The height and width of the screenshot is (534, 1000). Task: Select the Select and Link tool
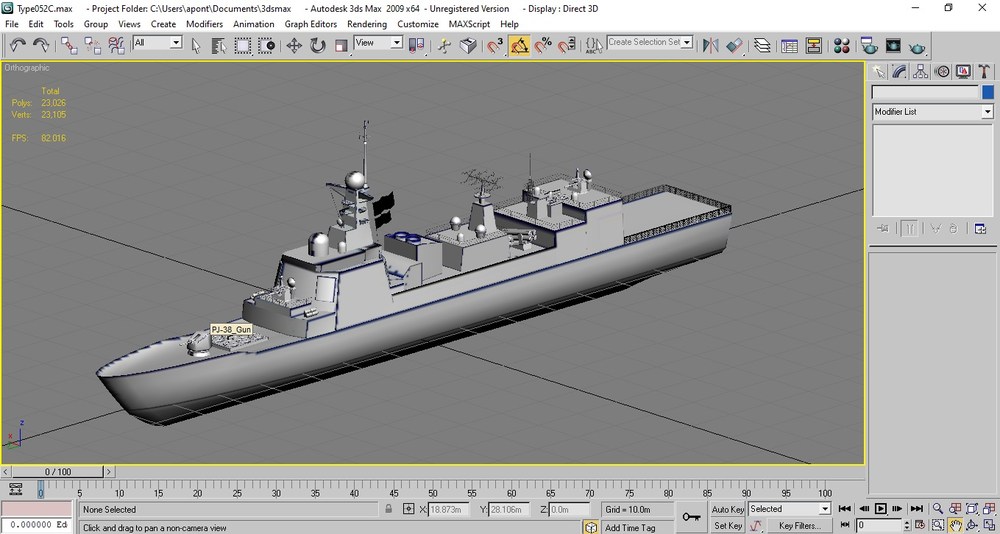[69, 45]
